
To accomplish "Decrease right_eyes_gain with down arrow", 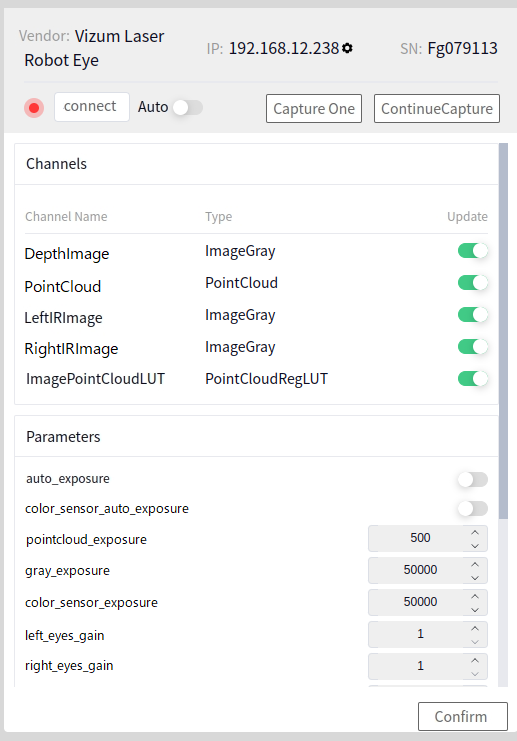I will pos(475,674).
